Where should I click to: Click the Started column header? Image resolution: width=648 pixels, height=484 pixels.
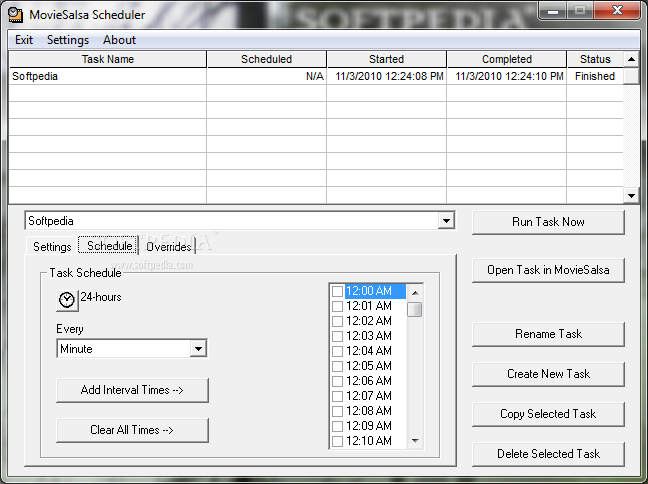(x=386, y=59)
